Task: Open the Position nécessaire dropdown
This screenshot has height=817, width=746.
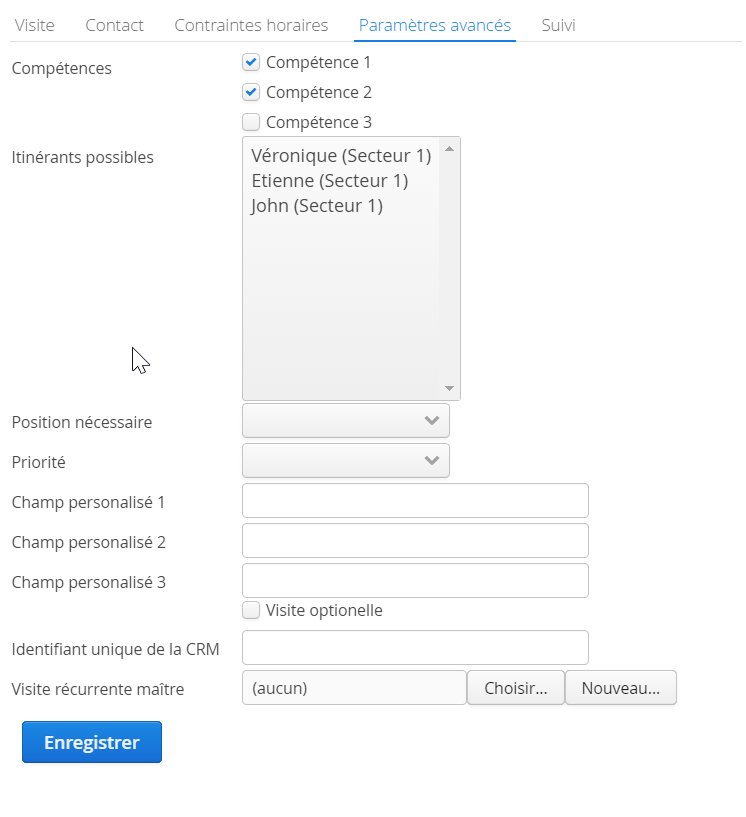Action: 345,420
